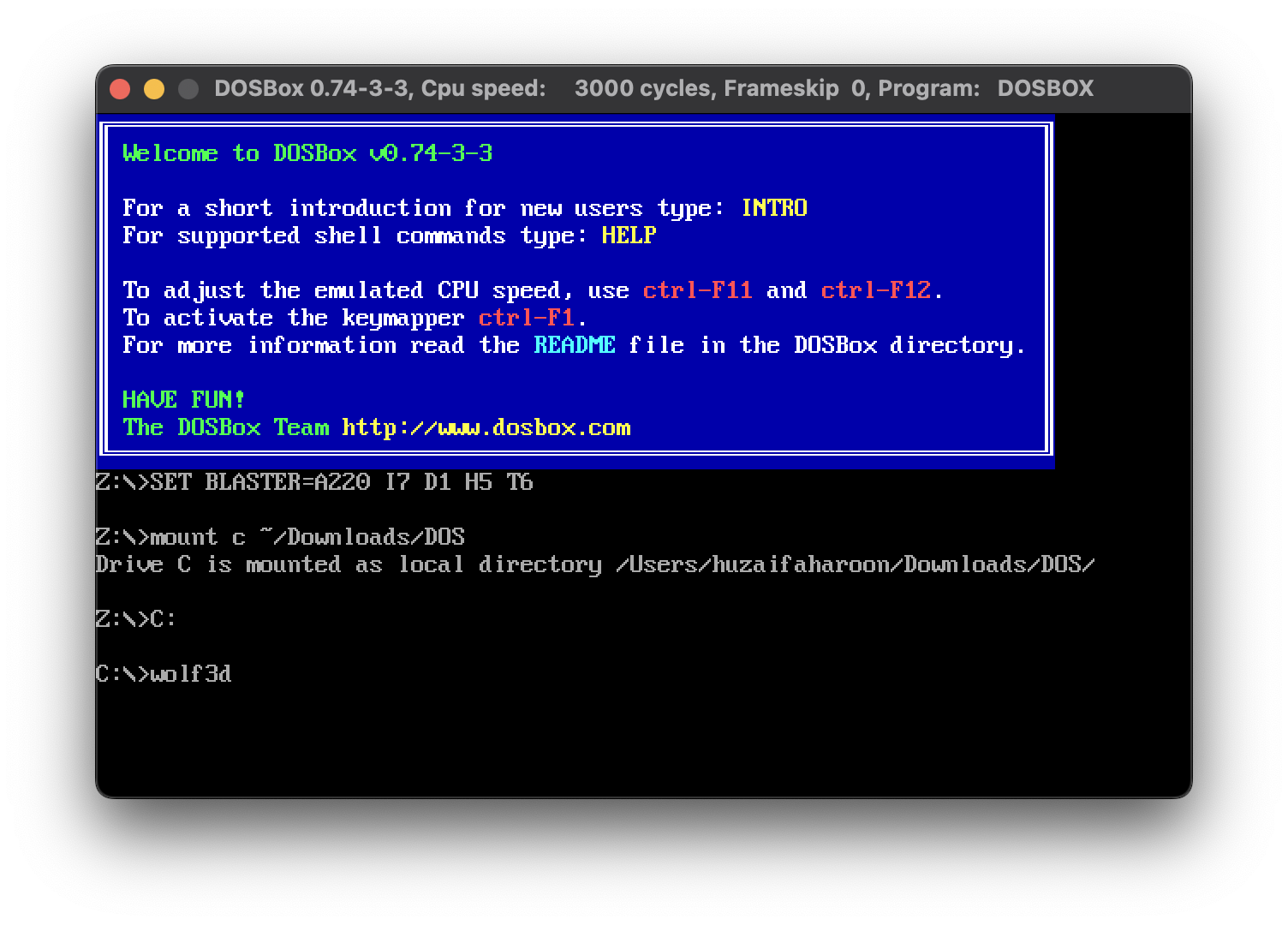Screen dimensions: 1288x925
Task: Click the "Z:\>C:" command line
Action: point(136,619)
